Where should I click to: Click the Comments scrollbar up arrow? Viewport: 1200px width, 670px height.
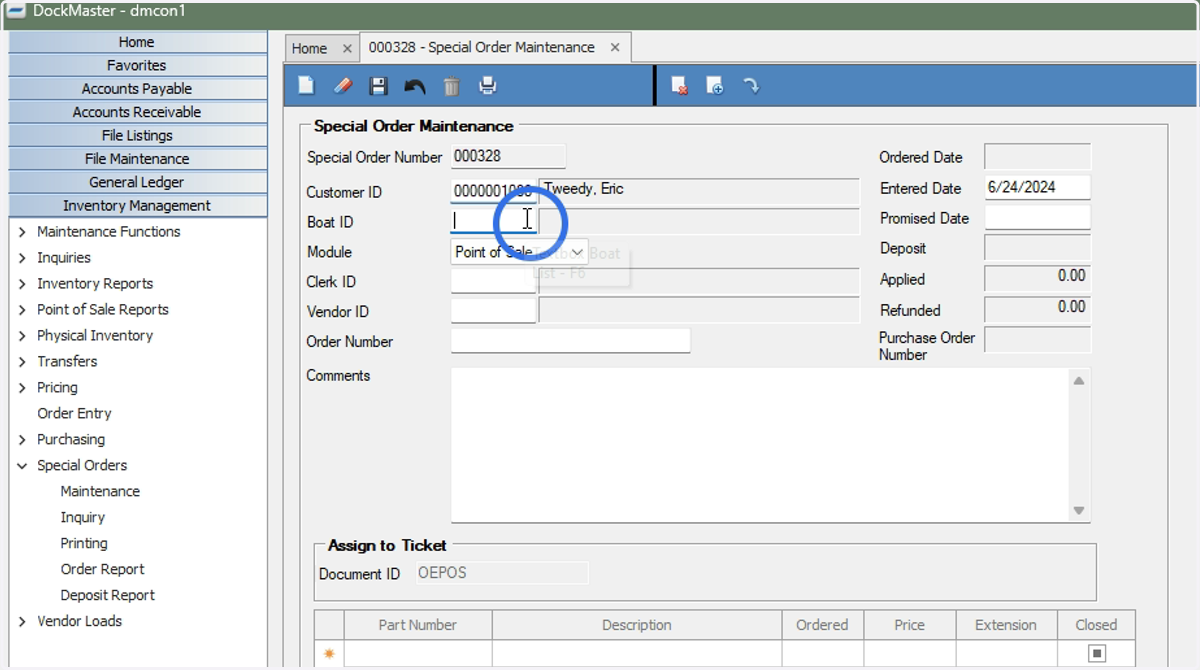pos(1079,381)
